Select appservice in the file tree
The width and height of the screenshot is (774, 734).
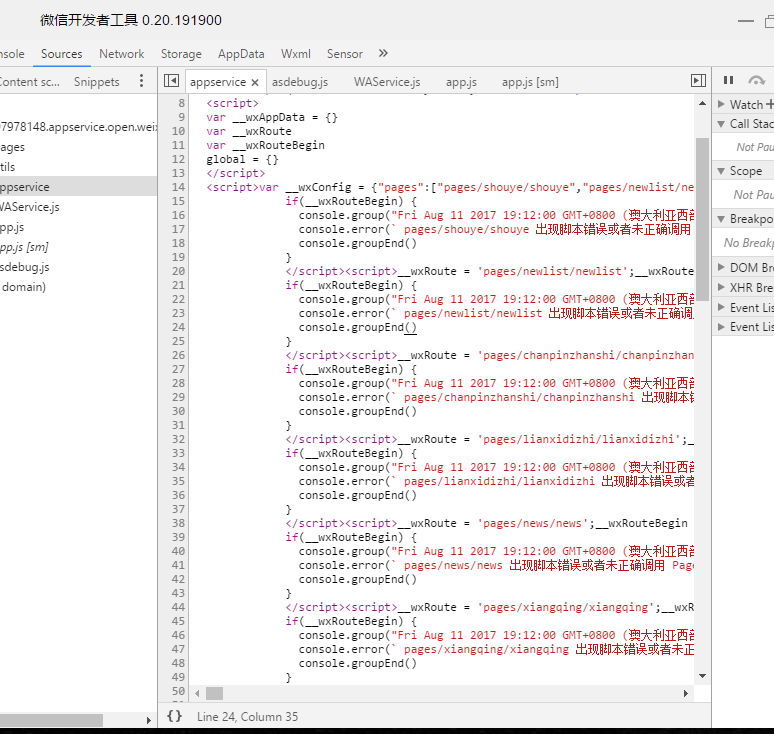click(78, 187)
